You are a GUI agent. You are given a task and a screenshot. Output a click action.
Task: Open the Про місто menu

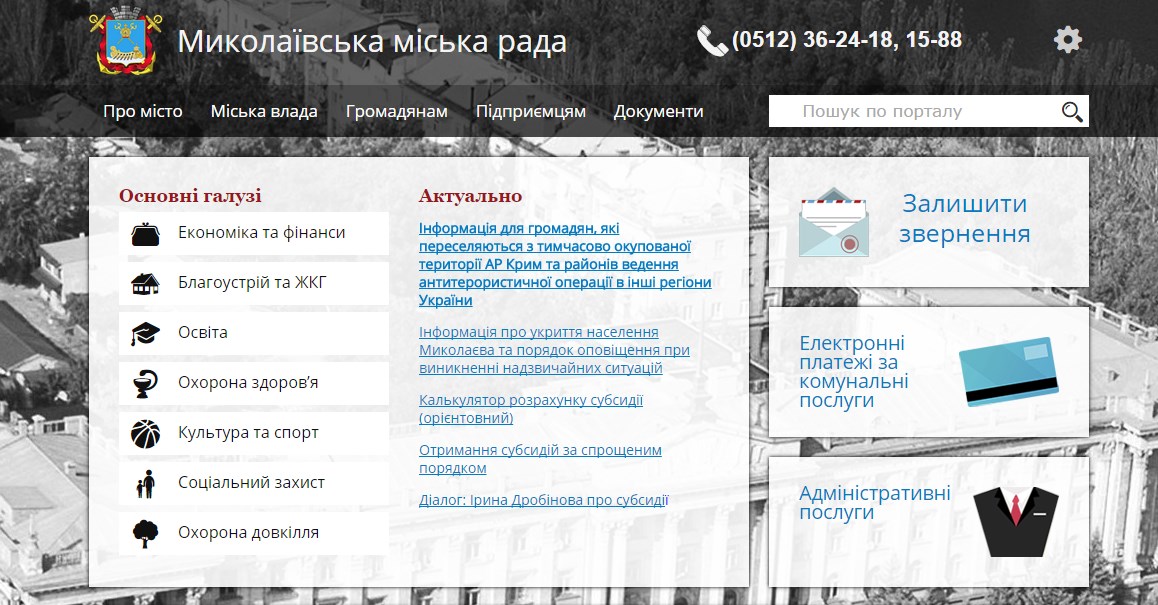(143, 112)
